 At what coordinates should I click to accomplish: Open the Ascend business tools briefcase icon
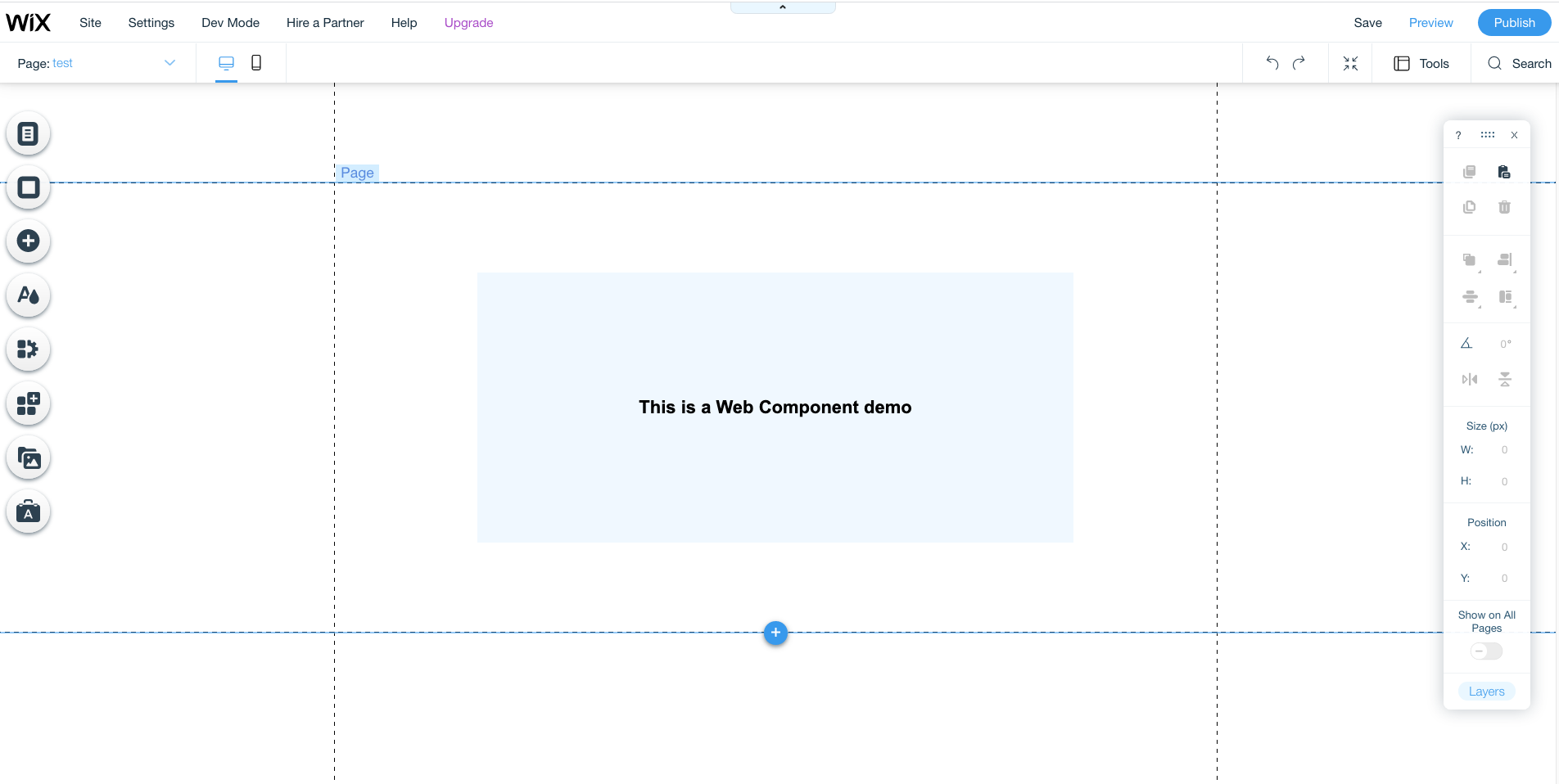29,512
